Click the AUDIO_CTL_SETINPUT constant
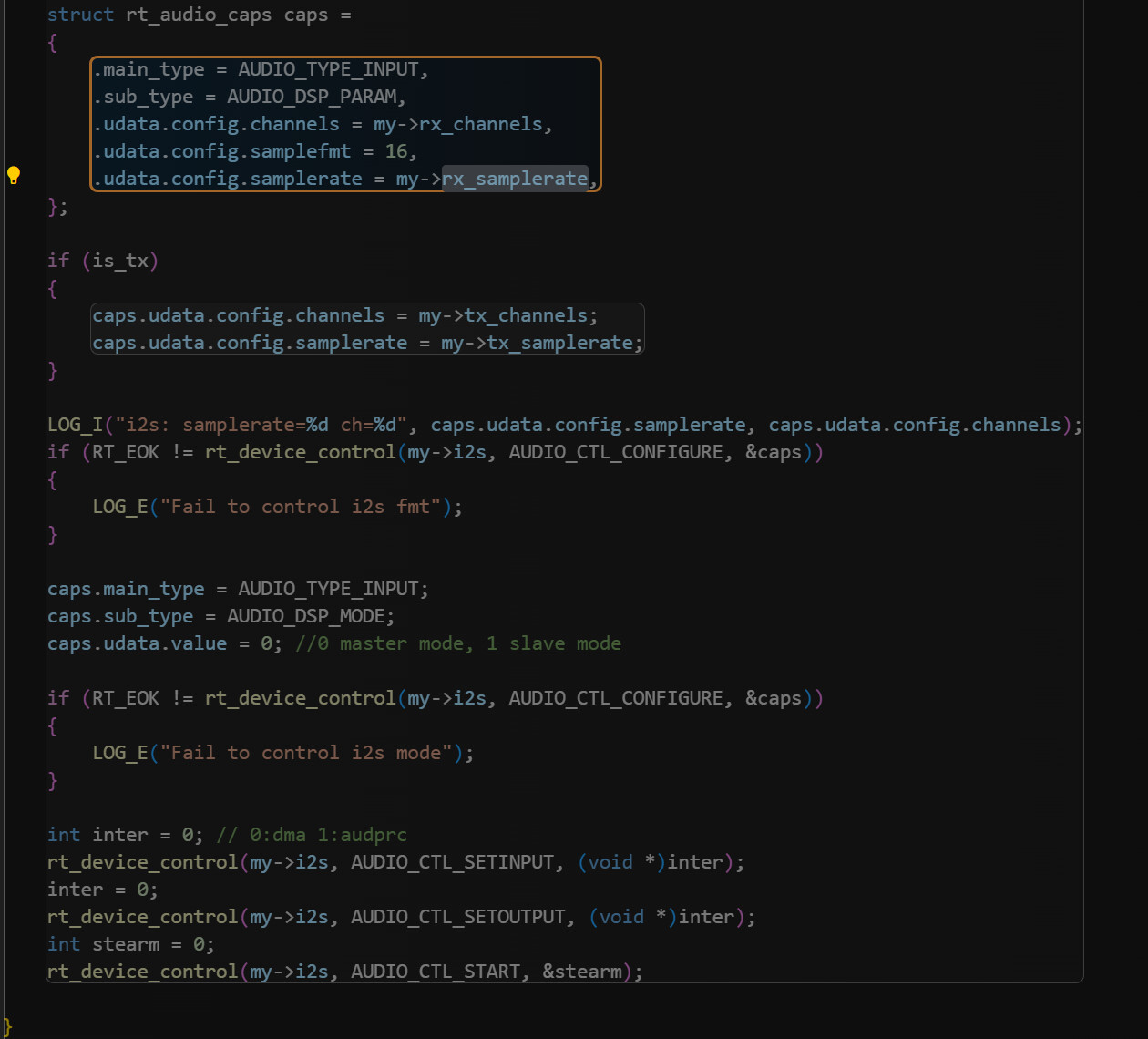1148x1039 pixels. click(452, 863)
